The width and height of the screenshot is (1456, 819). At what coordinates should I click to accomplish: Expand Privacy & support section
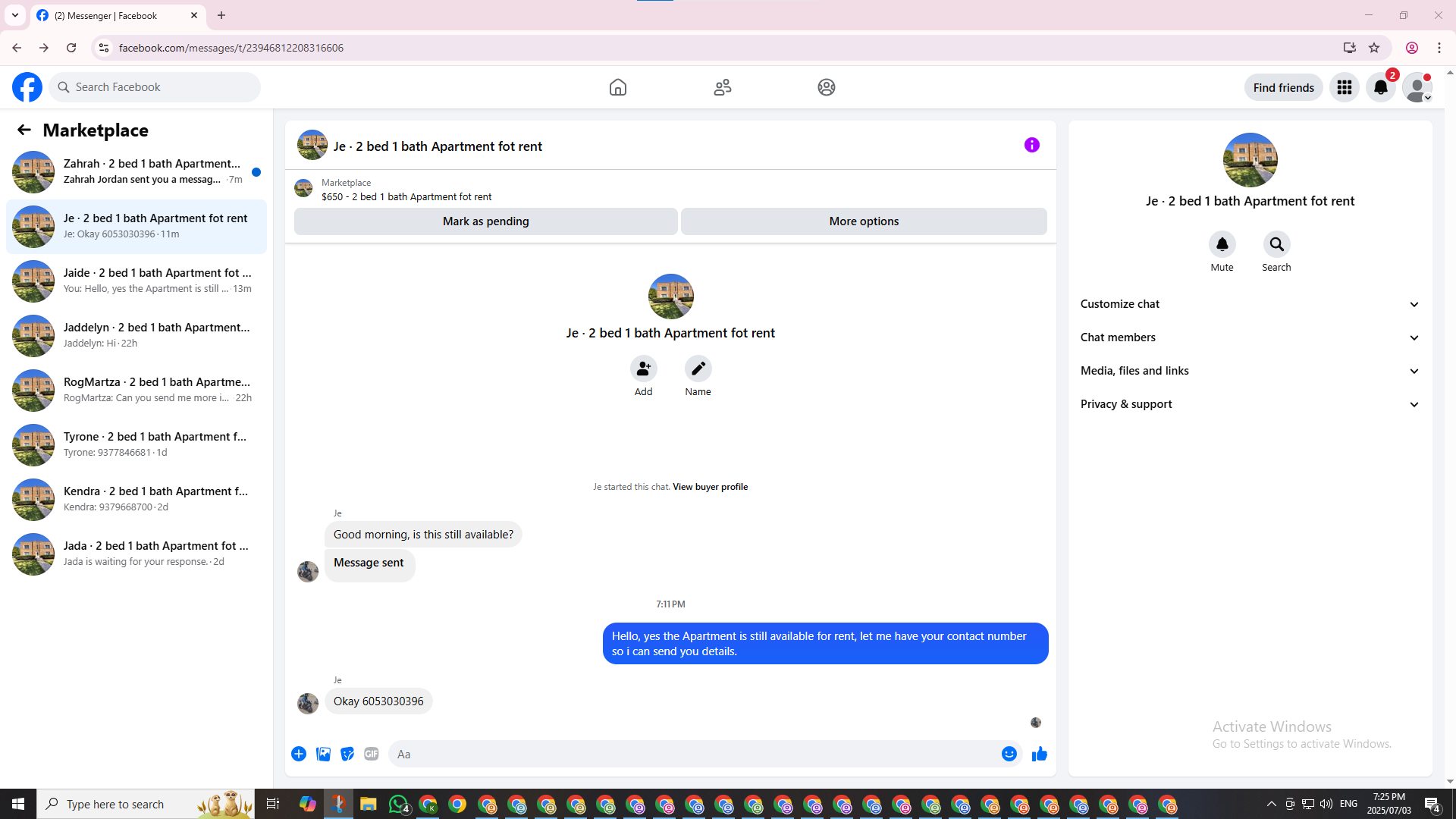point(1249,404)
